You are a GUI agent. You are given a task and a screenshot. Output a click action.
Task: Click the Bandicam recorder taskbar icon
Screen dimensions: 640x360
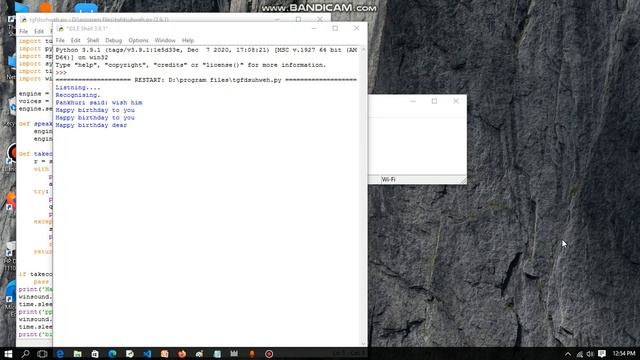(269, 353)
